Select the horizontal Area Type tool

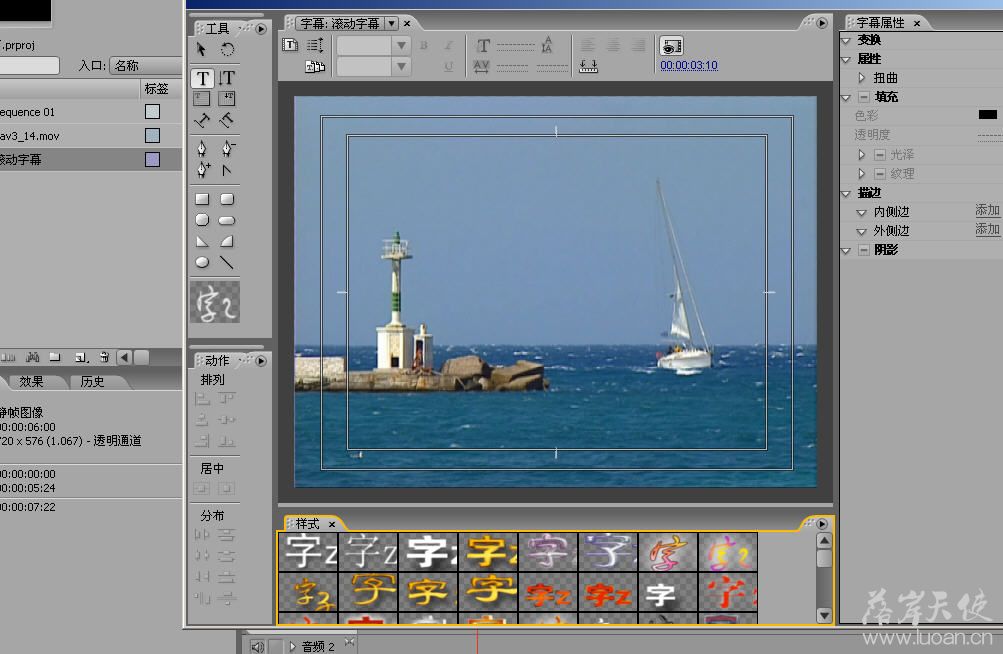201,99
